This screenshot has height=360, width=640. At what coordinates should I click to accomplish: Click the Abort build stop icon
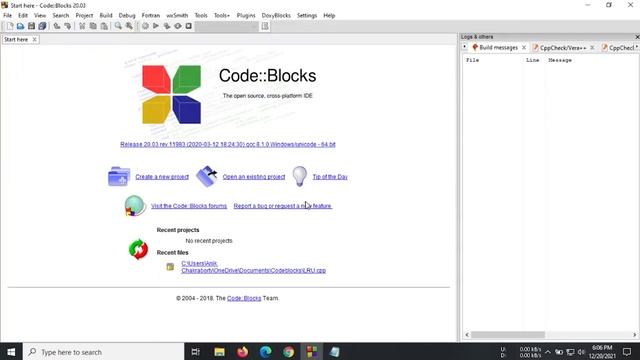point(189,26)
